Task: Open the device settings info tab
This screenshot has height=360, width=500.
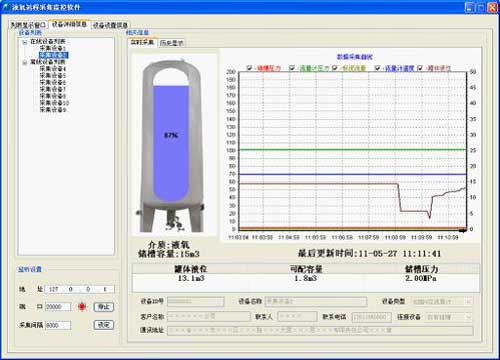Action: [x=110, y=25]
